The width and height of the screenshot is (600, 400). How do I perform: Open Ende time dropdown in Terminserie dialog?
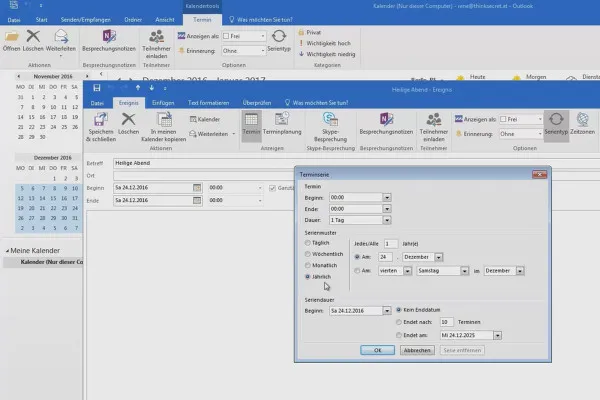387,209
